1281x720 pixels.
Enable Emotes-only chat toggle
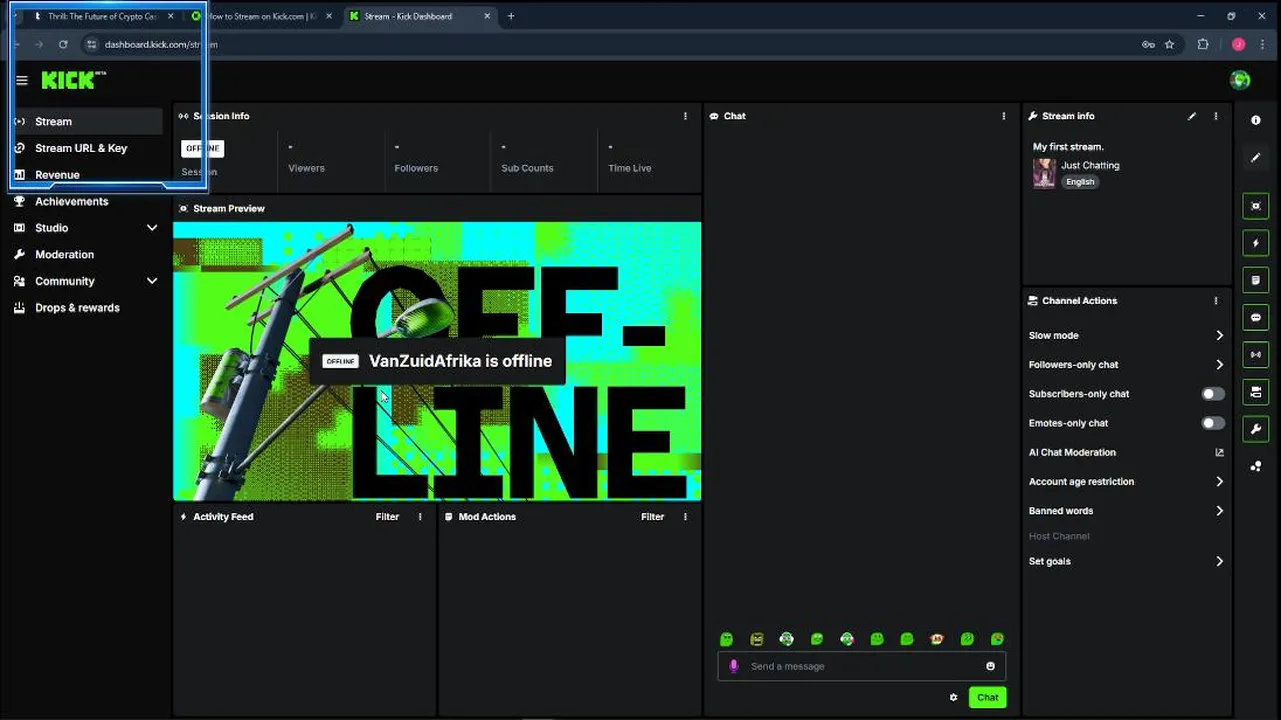point(1213,423)
